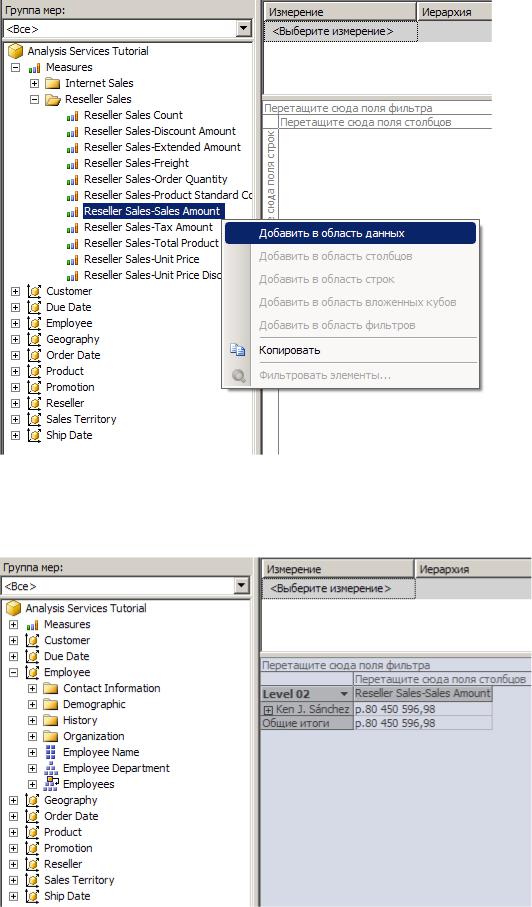Click the Reseller Sales-Sales Amount column header

click(x=423, y=693)
